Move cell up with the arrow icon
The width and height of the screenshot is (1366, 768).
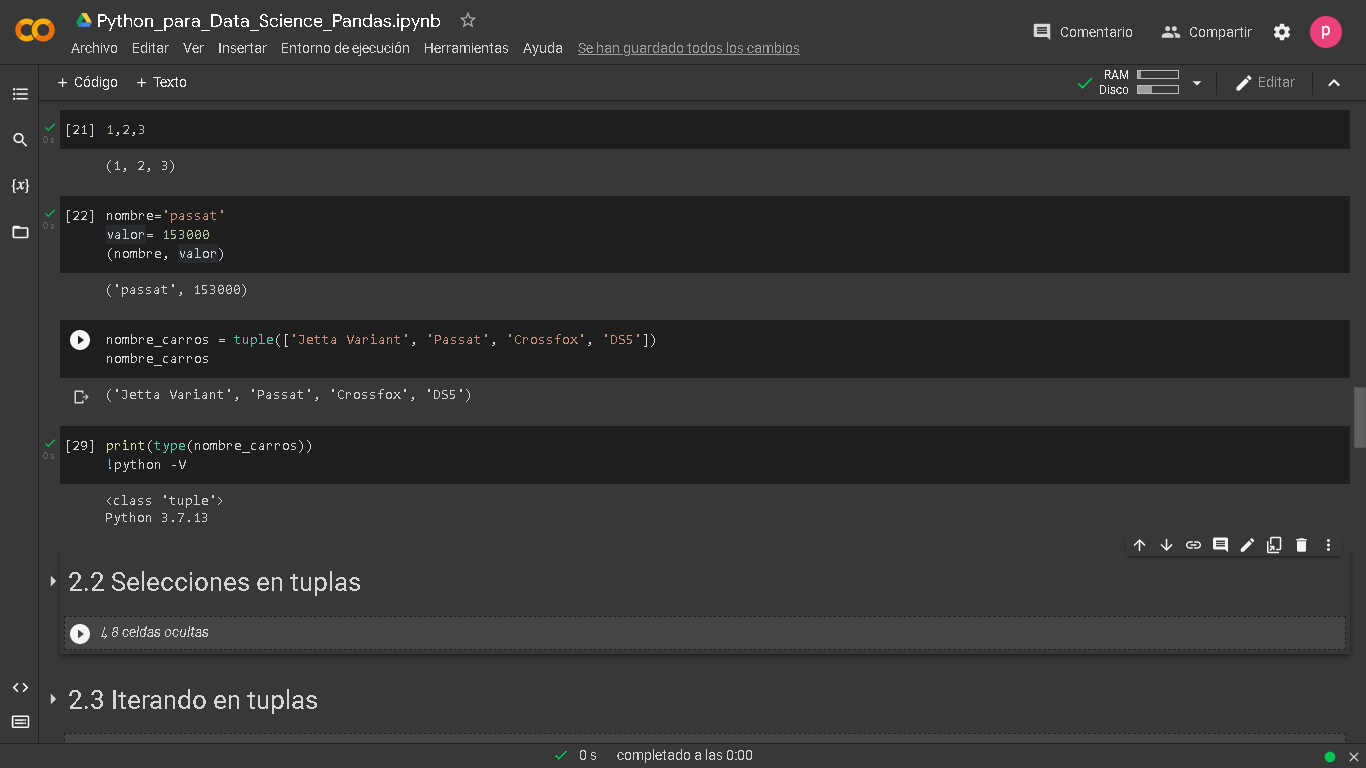pos(1139,545)
